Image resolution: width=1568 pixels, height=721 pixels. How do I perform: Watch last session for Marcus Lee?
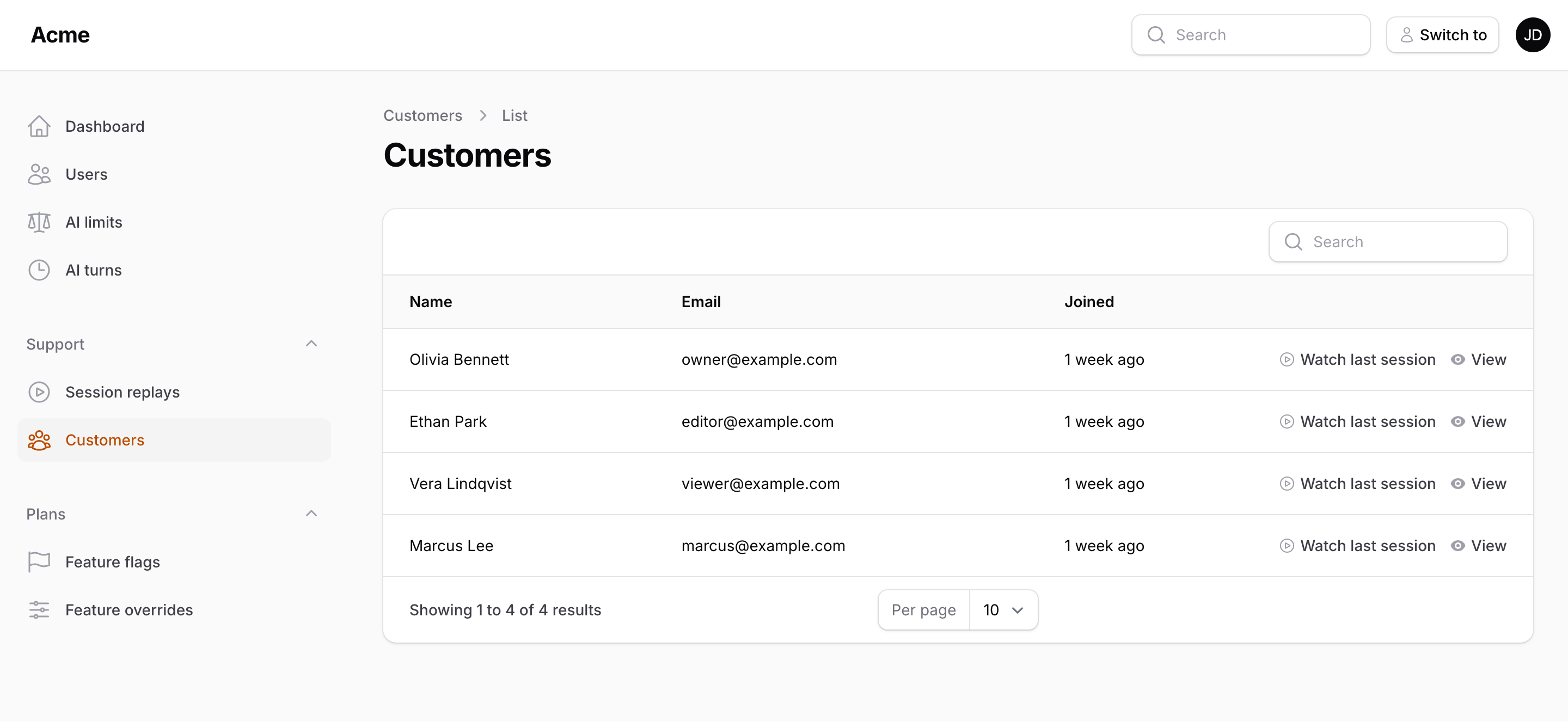[x=1357, y=546]
